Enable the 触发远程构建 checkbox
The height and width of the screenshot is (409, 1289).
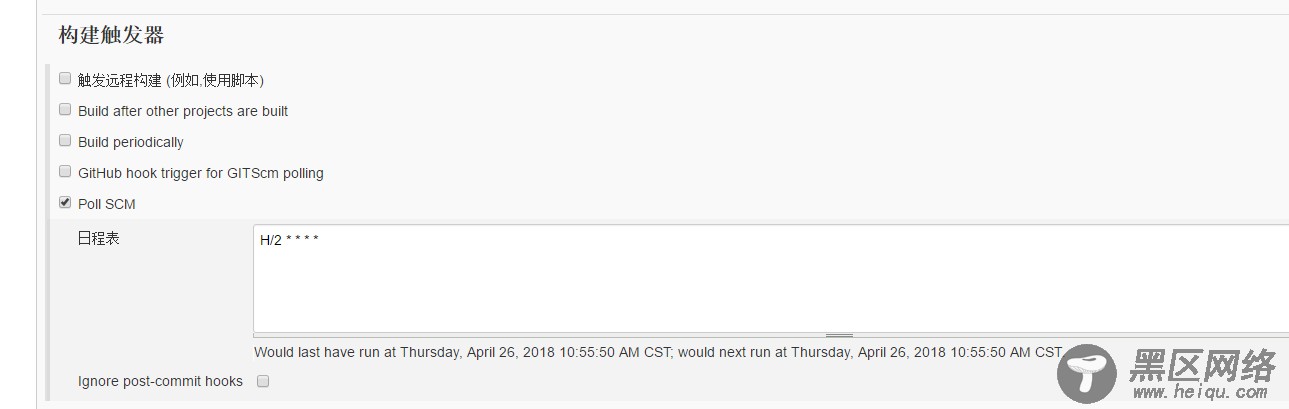tap(65, 79)
